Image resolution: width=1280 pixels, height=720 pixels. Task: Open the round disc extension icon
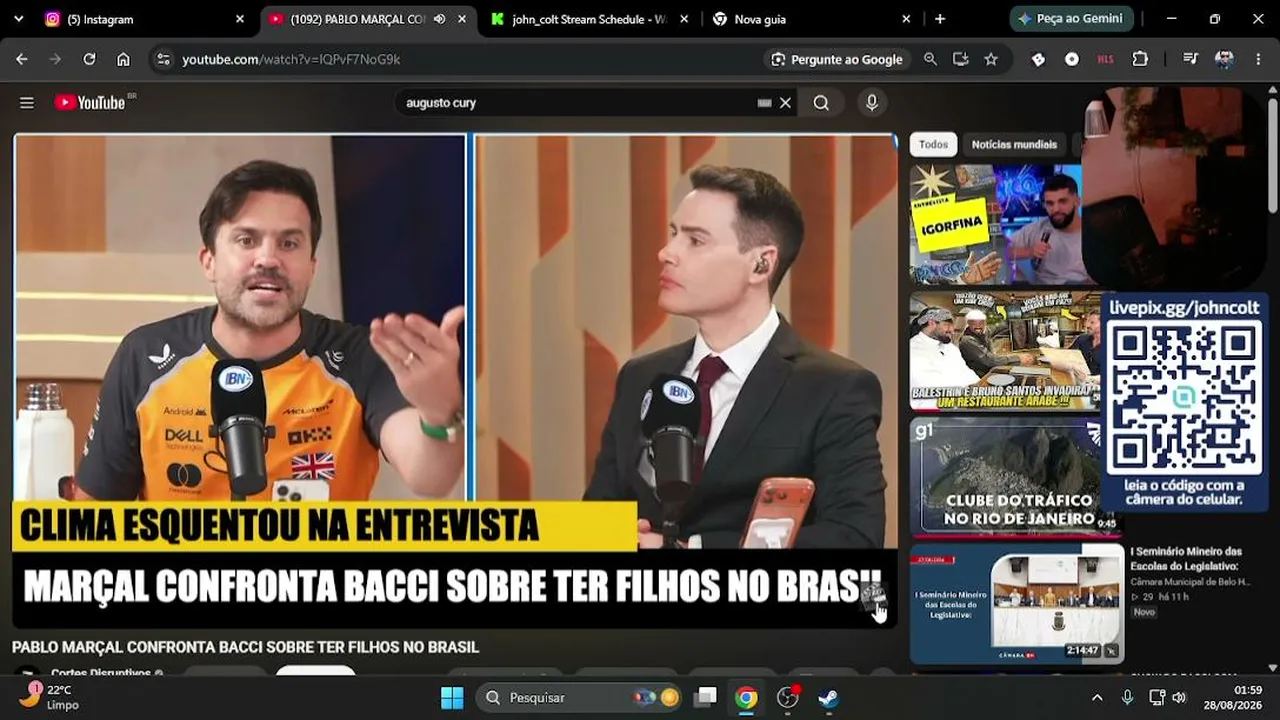tap(1072, 59)
